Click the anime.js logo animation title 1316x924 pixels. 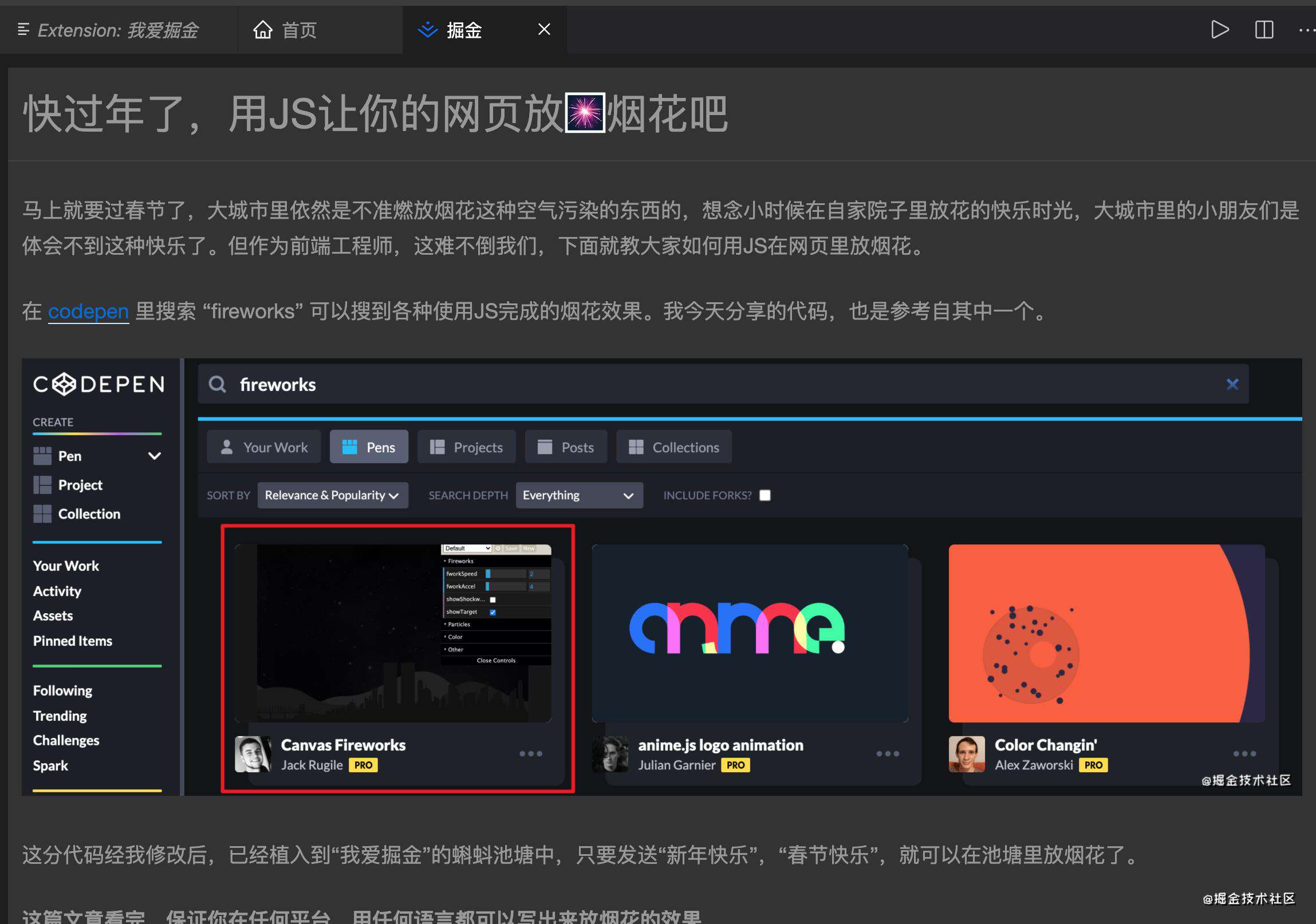click(720, 745)
